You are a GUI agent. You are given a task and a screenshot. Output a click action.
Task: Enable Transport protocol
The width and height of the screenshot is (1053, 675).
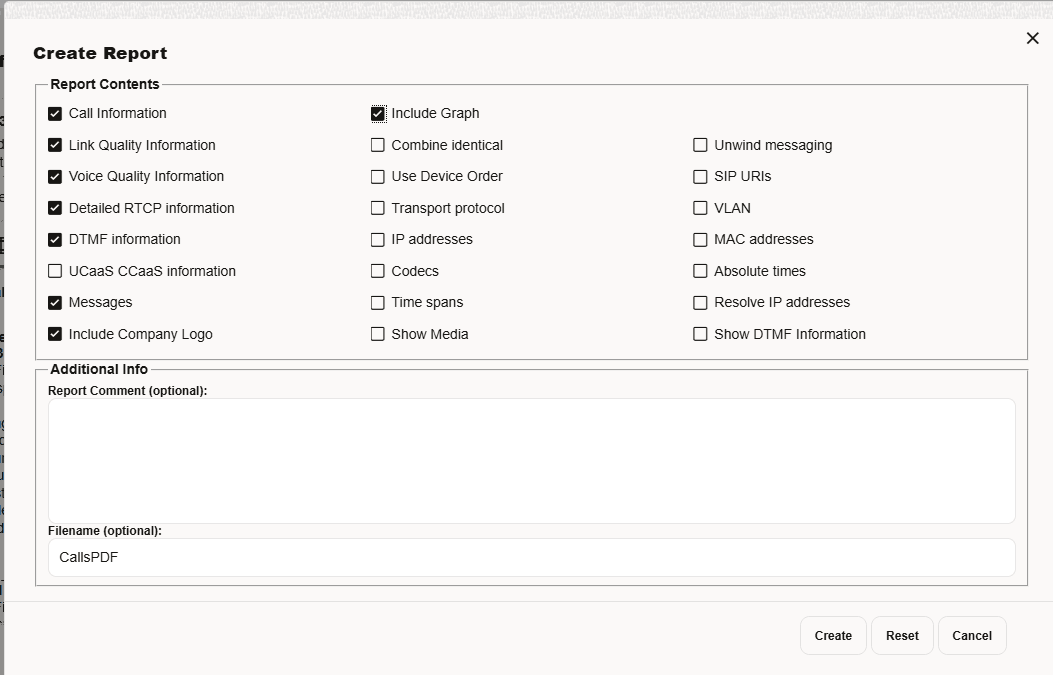(x=378, y=208)
